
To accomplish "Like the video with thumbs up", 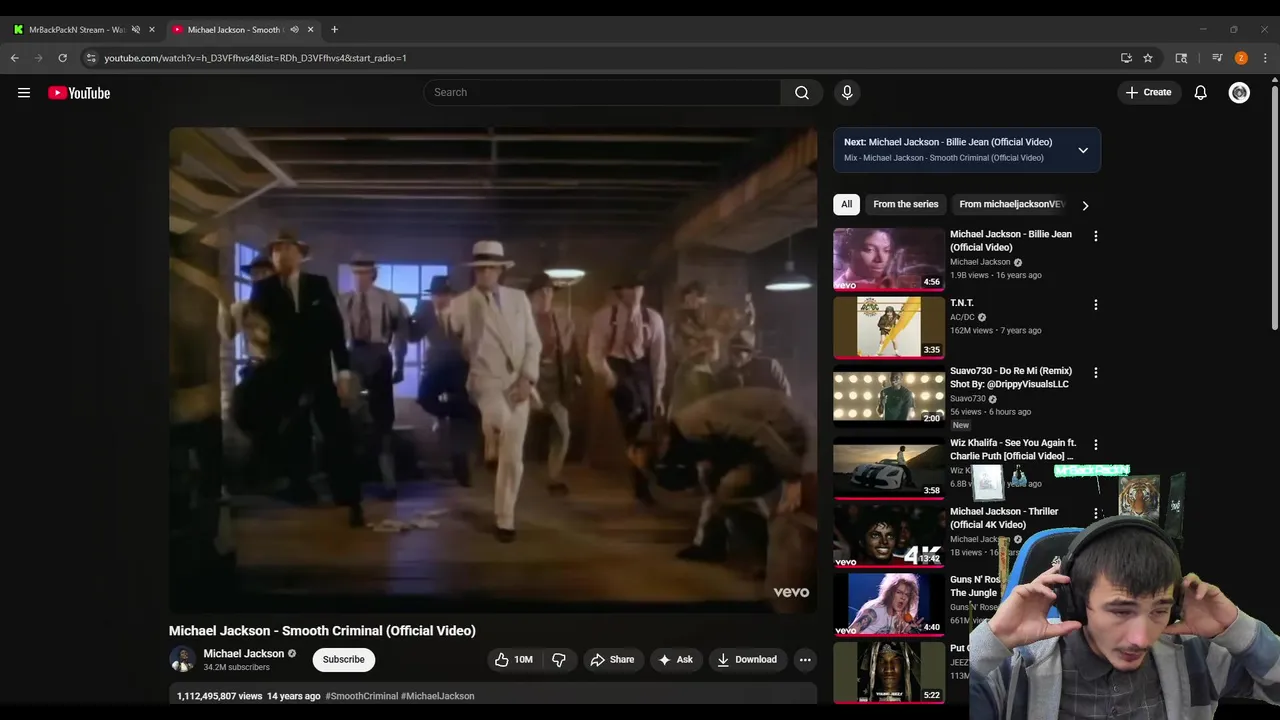I will pyautogui.click(x=513, y=659).
